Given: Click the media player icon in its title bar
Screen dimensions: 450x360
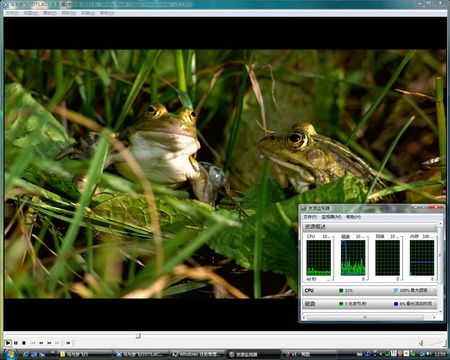Looking at the screenshot, I should pyautogui.click(x=5, y=4).
